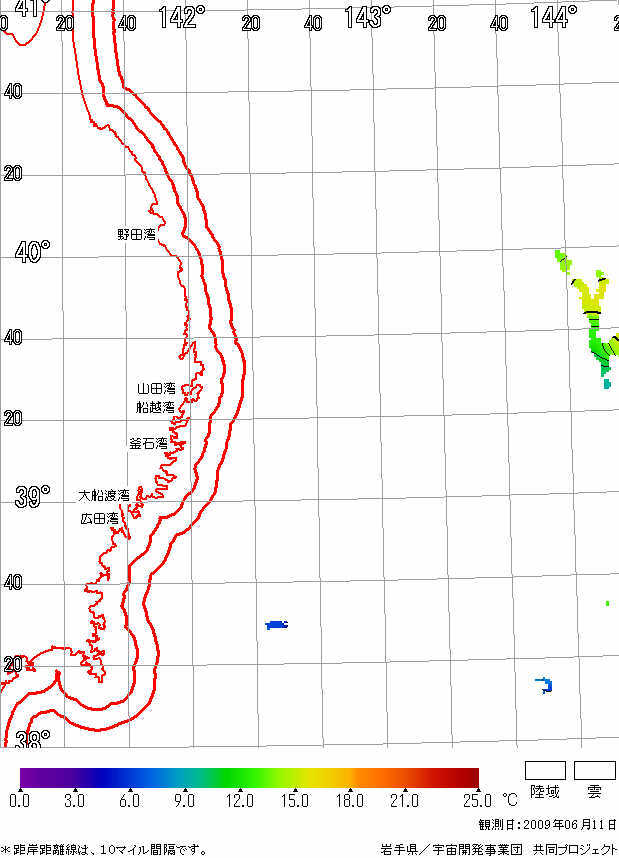
Task: Click the 0.0 value on temperature scale
Action: (x=19, y=801)
